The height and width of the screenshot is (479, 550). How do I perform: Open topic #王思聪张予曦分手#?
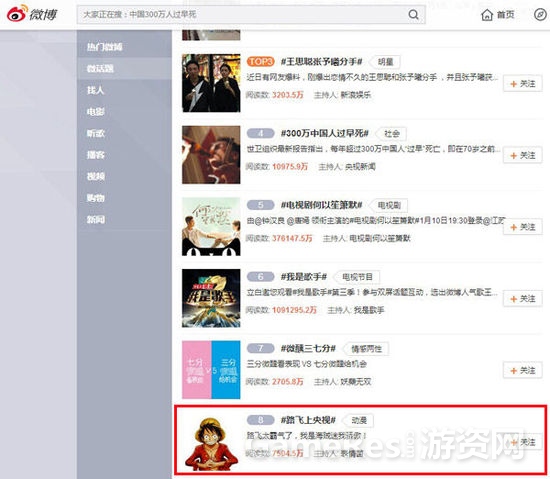322,62
